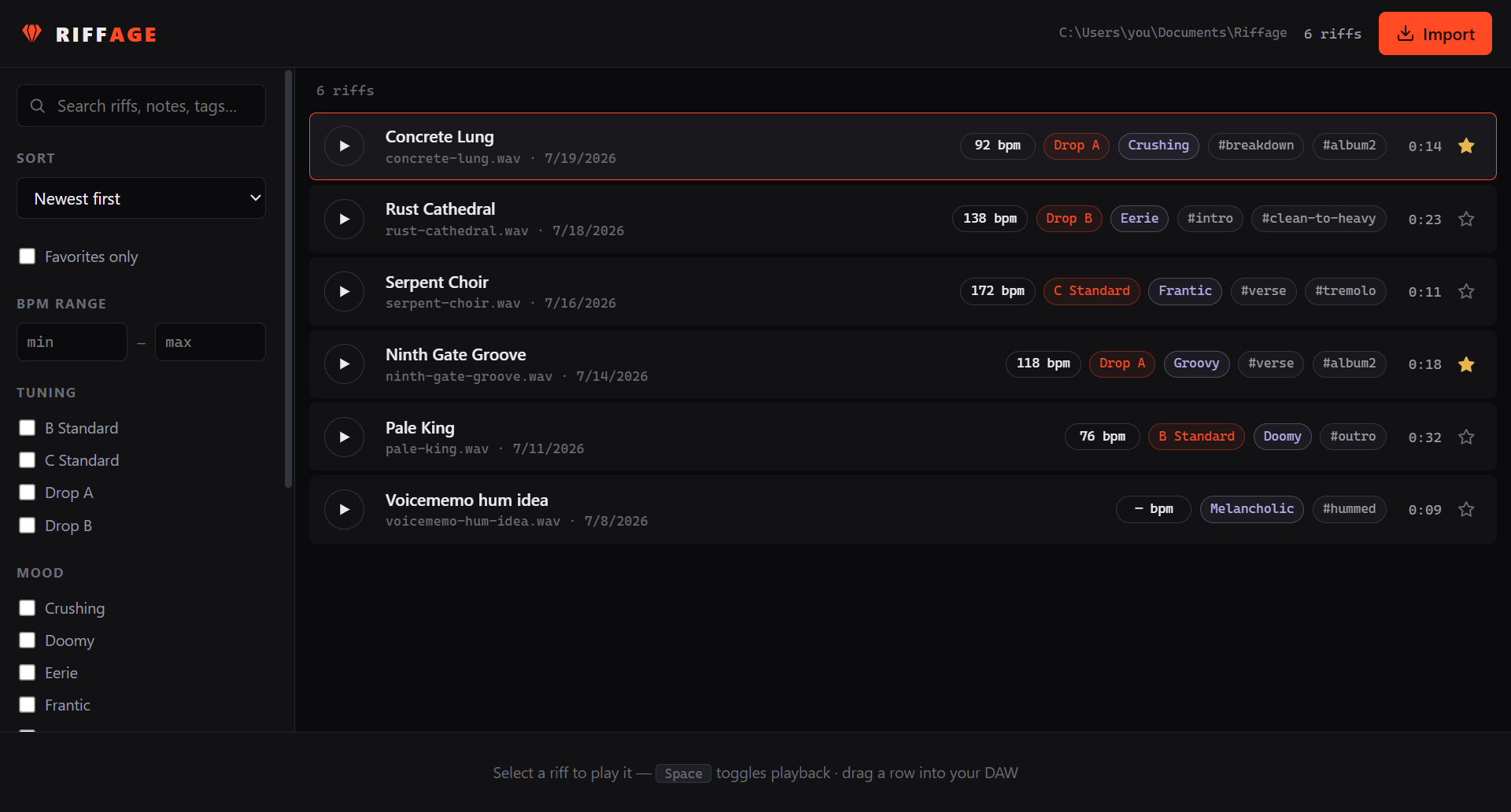The width and height of the screenshot is (1511, 812).
Task: Click the search magnifier icon
Action: point(38,105)
